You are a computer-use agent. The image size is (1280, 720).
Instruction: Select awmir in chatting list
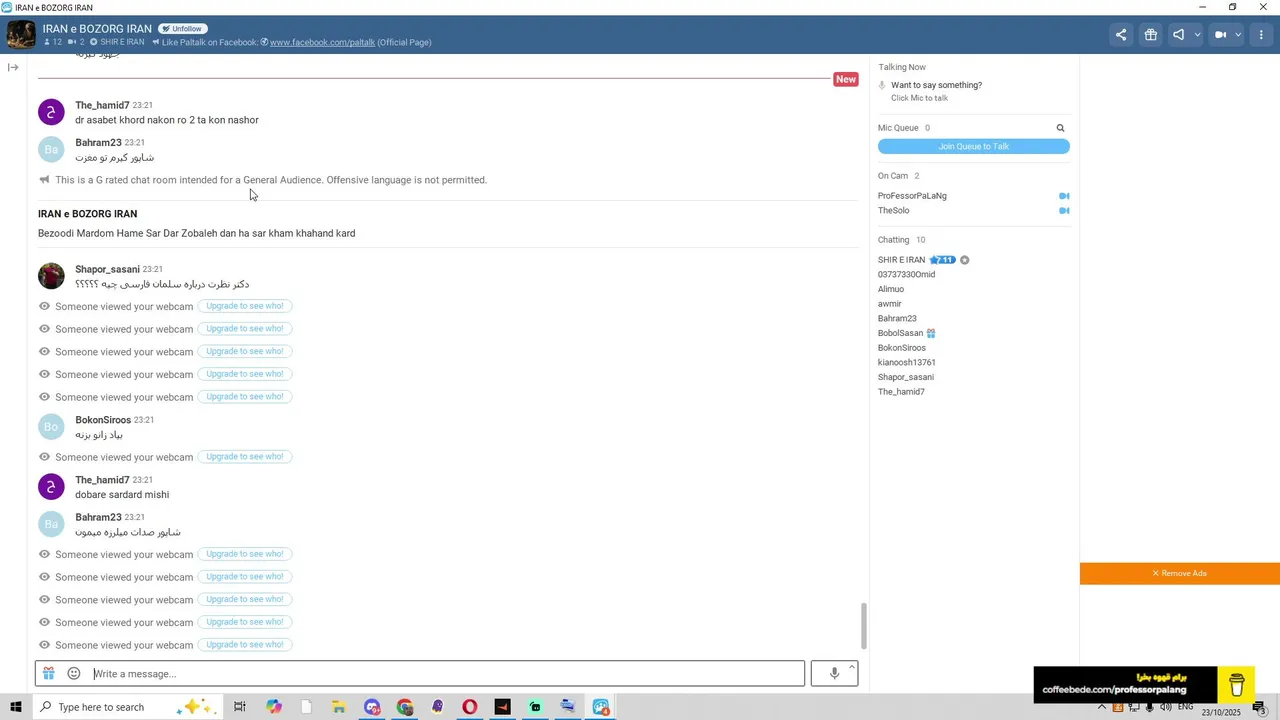coord(890,304)
